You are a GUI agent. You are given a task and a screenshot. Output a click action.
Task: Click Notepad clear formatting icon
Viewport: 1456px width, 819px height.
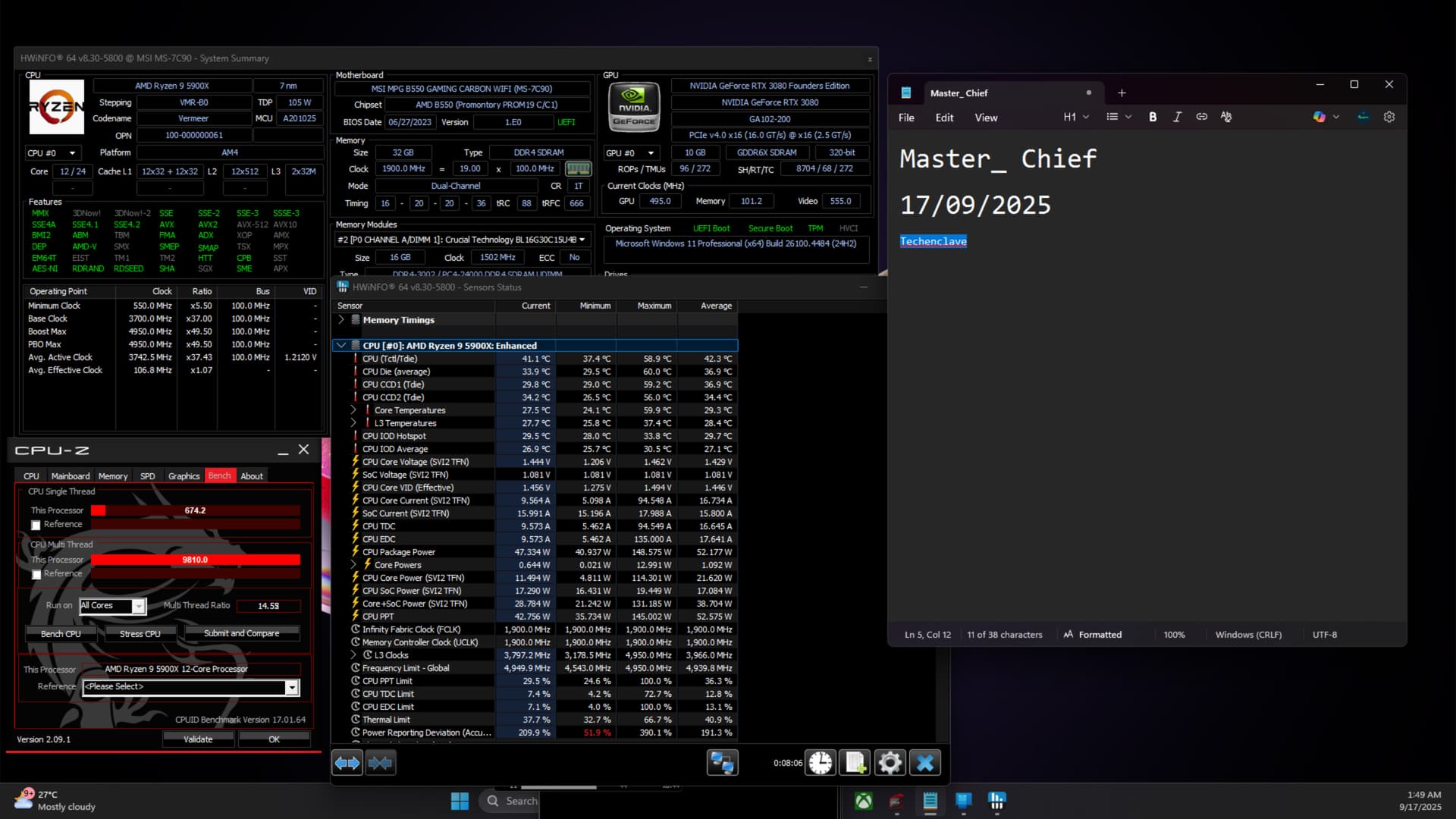tap(1226, 117)
